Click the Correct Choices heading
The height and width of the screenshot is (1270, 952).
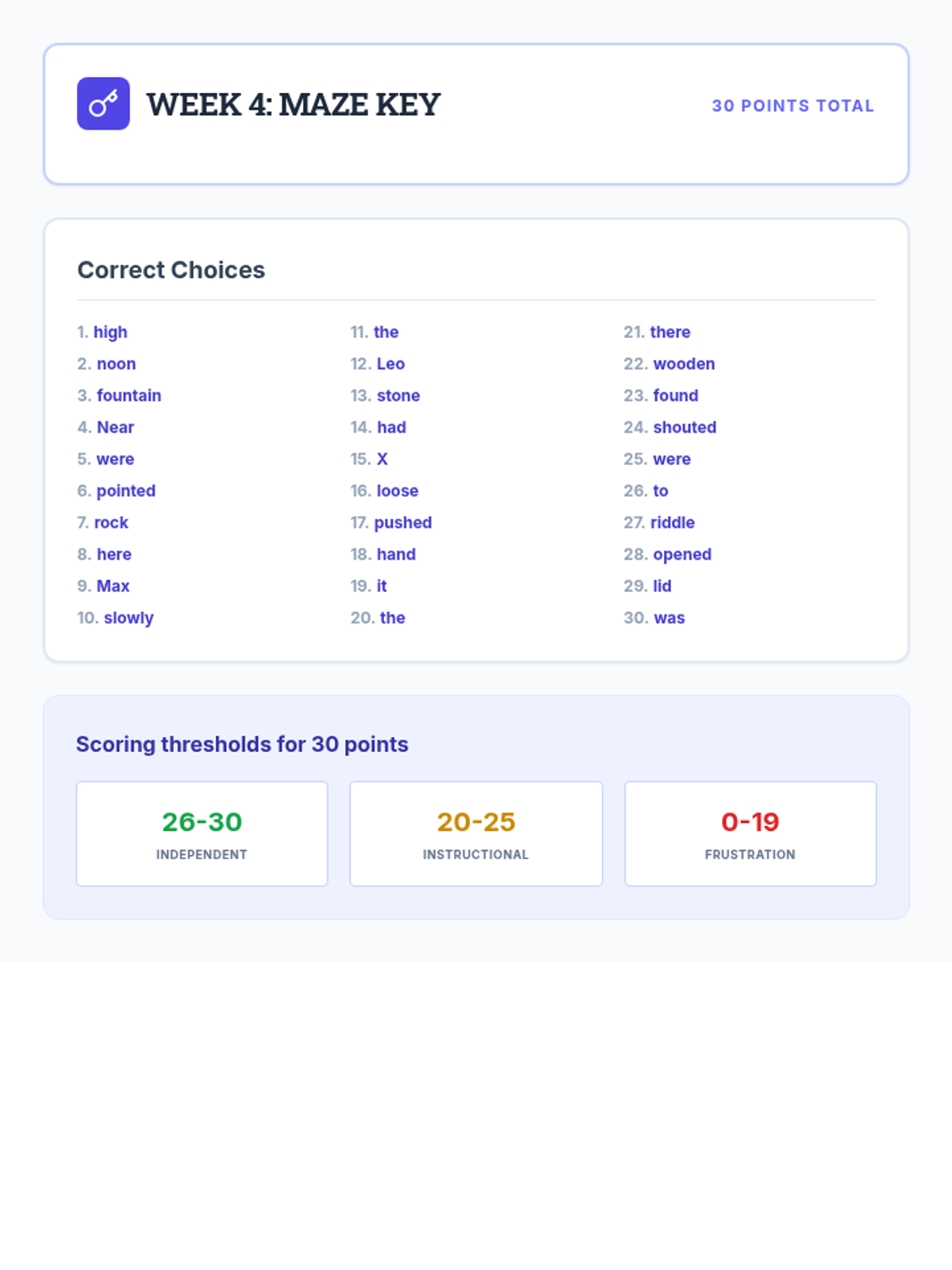(x=171, y=270)
